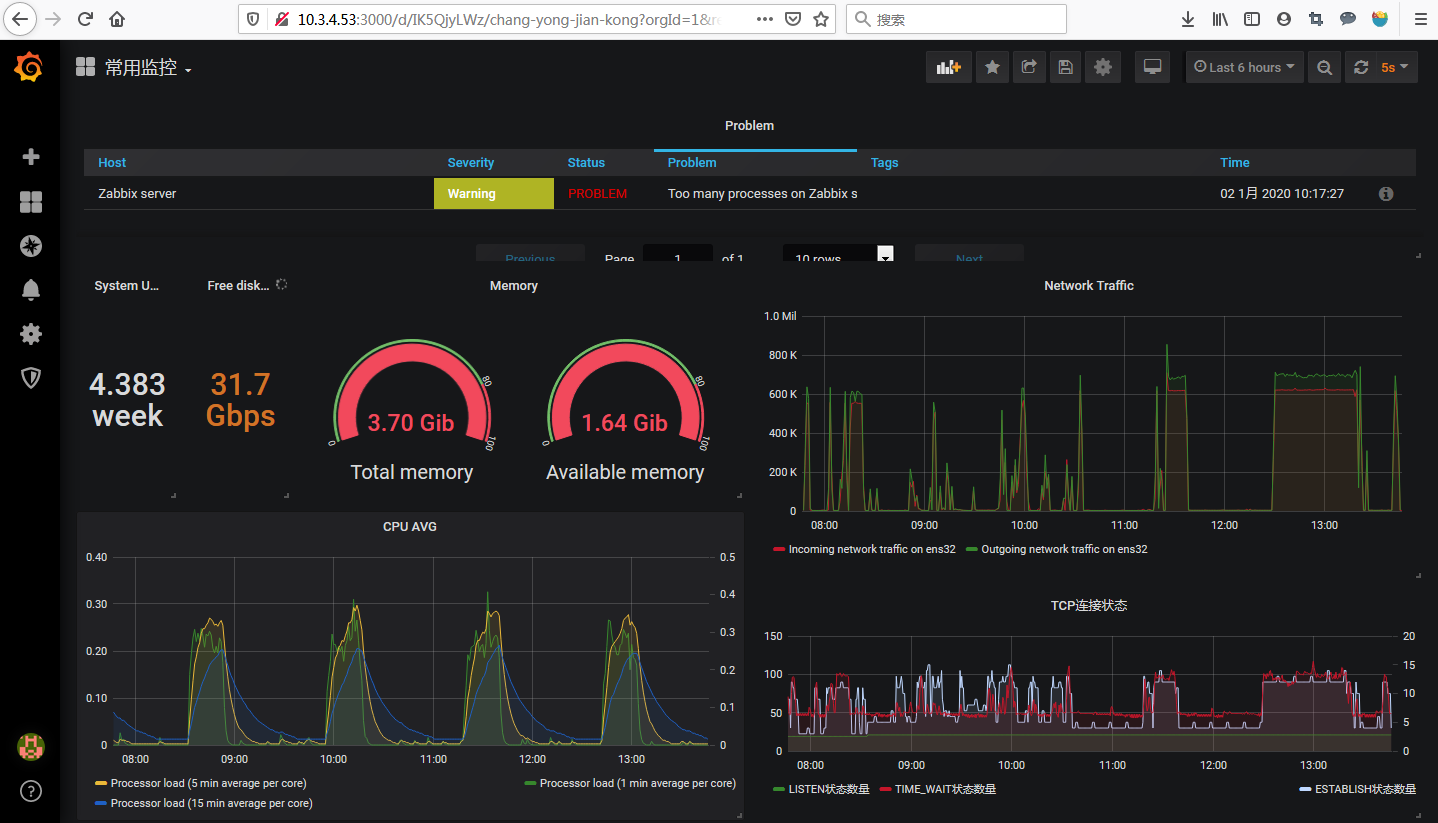Toggle the cycle view mode monitor icon

pos(1152,67)
